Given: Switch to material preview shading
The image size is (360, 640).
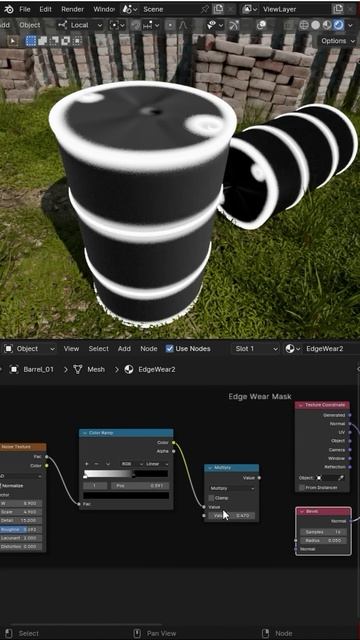Looking at the screenshot, I should (327, 25).
